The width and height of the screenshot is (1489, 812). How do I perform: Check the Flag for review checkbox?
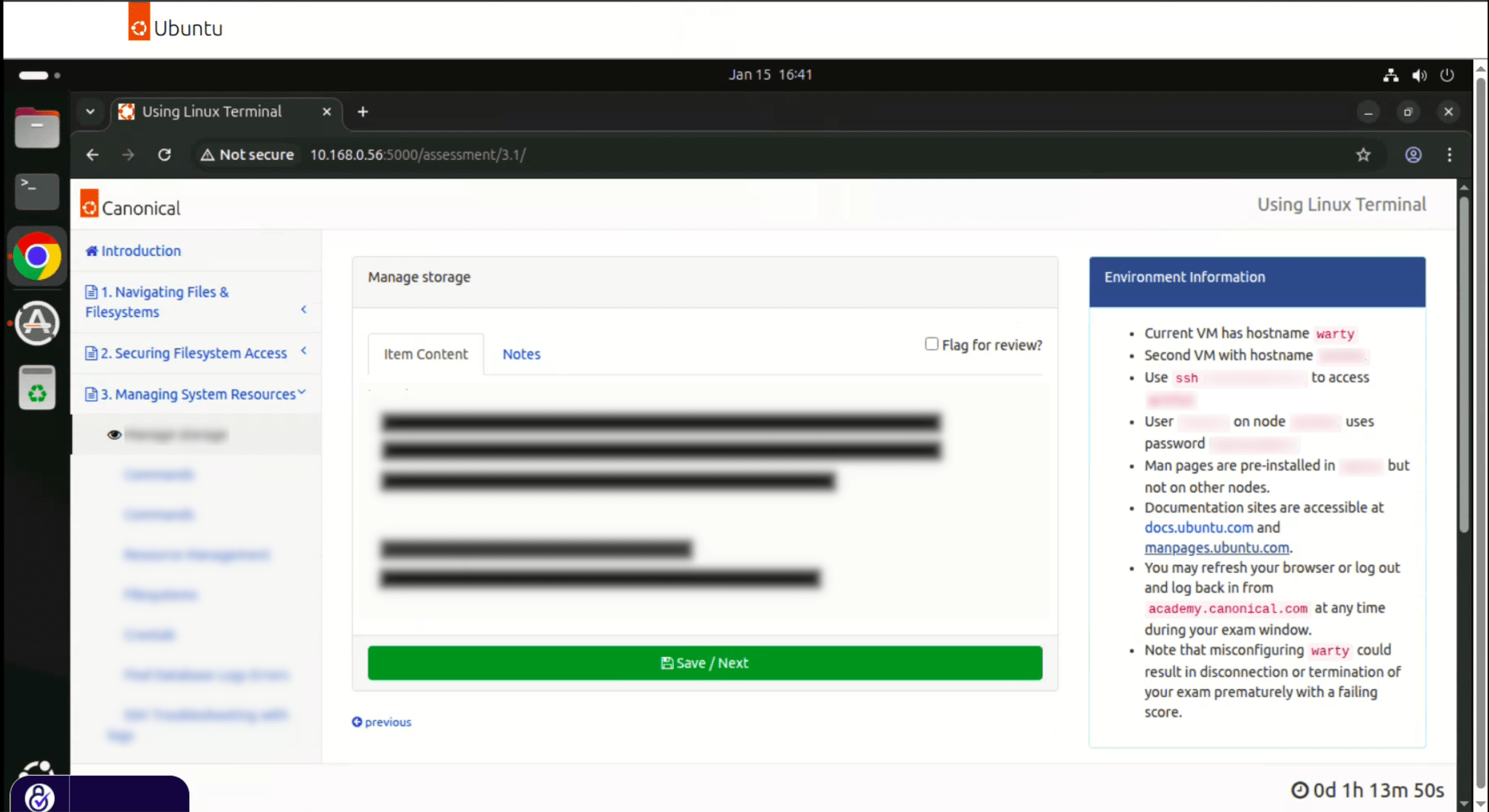tap(931, 344)
